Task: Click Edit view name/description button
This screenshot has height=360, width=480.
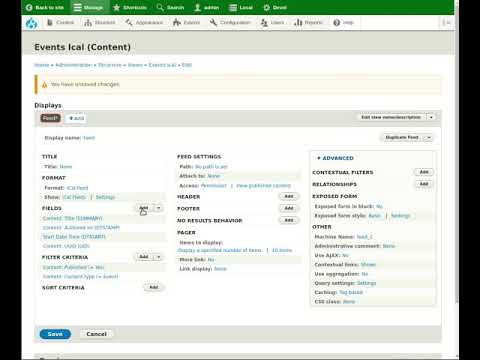Action: (391, 117)
